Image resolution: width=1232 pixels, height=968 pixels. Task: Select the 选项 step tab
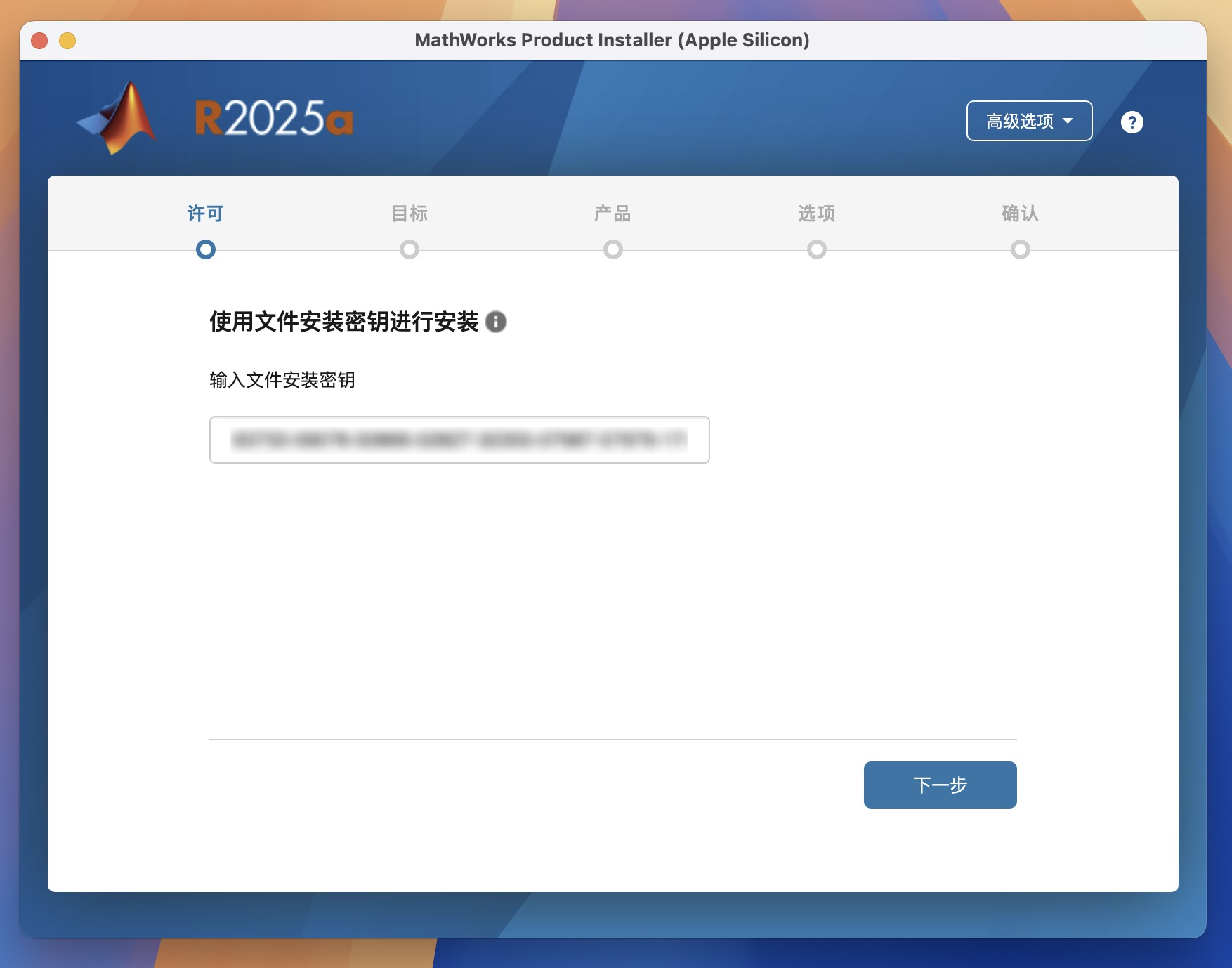pyautogui.click(x=816, y=214)
